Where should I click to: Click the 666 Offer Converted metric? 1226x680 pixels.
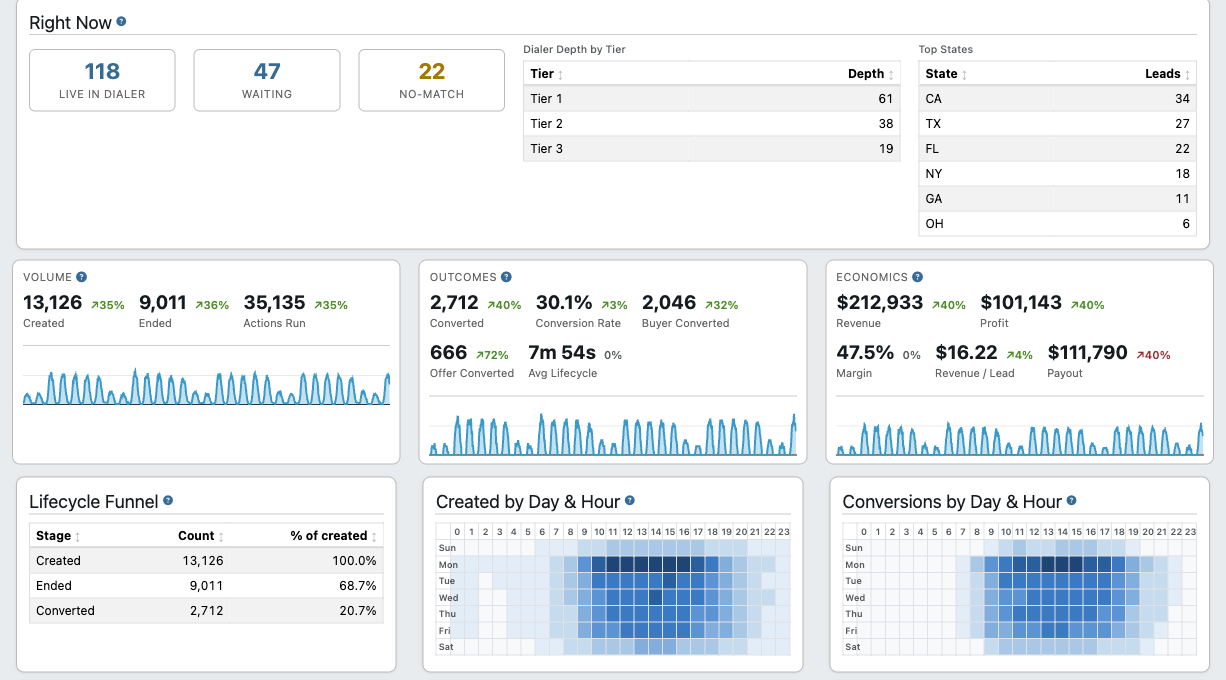point(472,361)
